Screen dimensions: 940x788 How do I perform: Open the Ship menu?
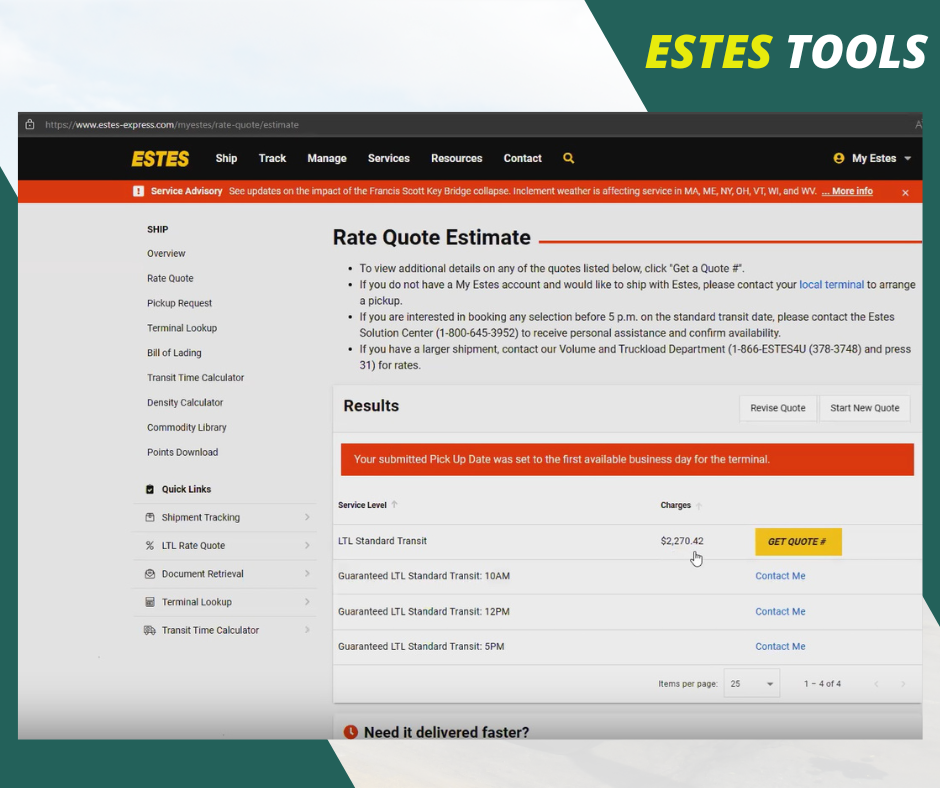coord(226,158)
